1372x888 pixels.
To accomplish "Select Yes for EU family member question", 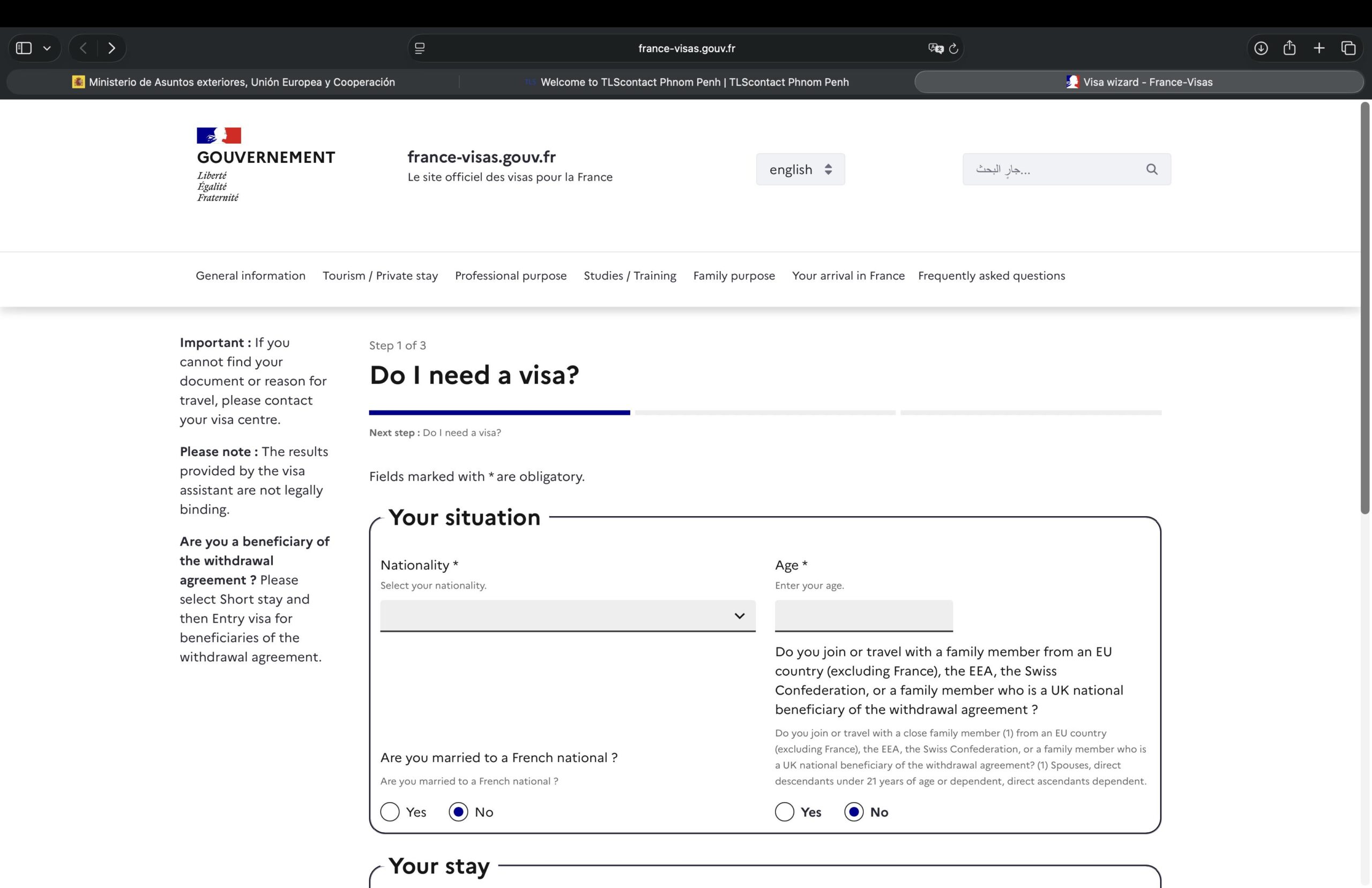I will (x=784, y=812).
